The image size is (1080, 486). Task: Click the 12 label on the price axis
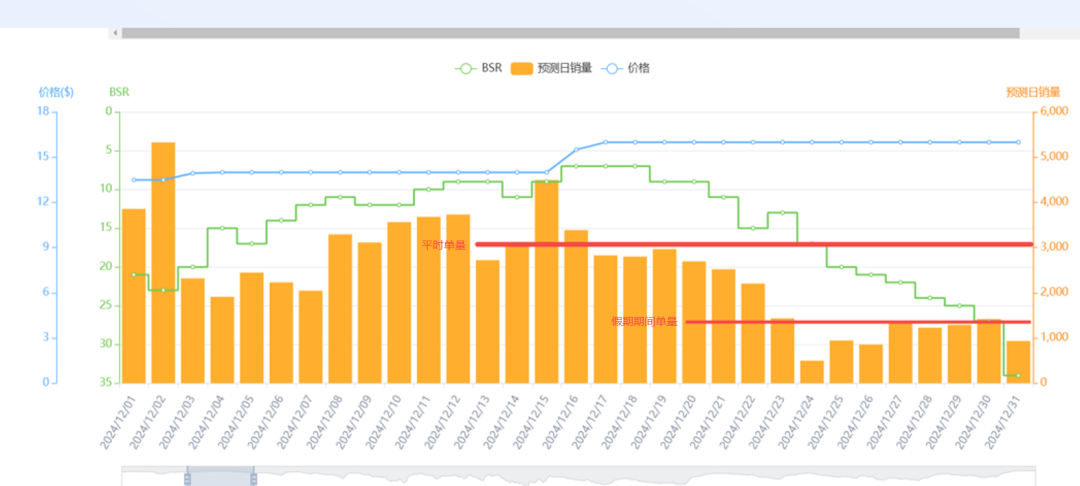44,202
